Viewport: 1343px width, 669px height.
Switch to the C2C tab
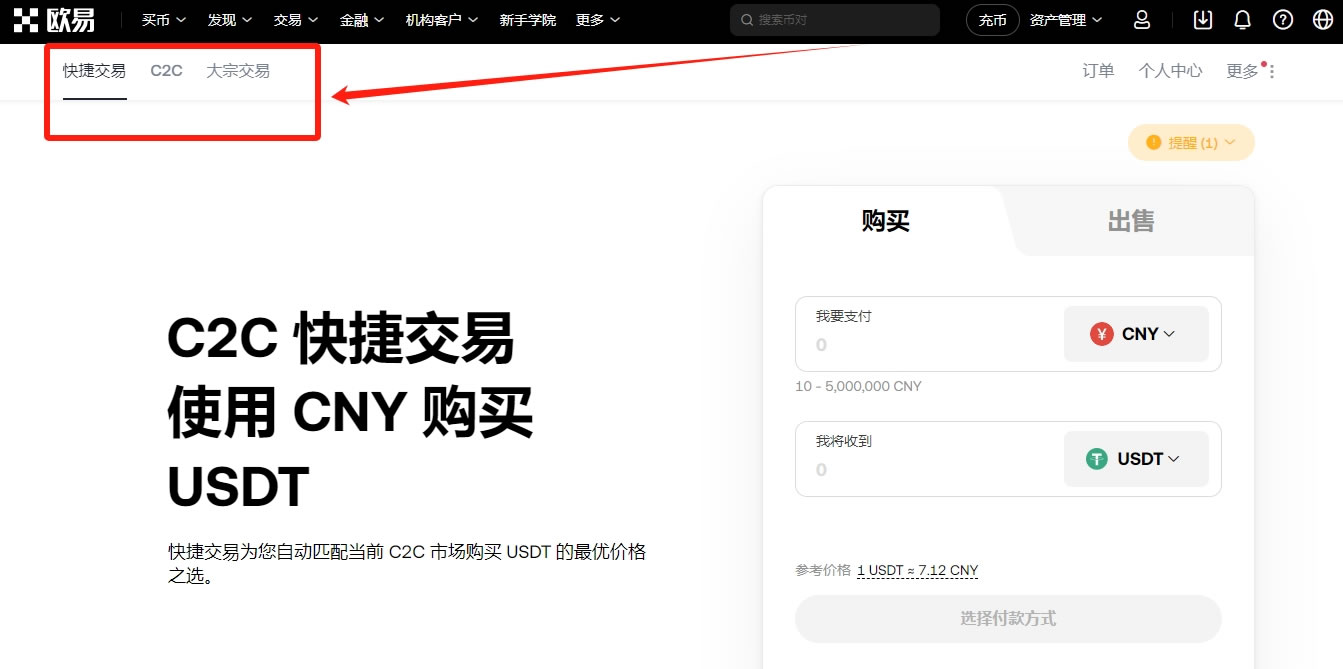point(166,71)
